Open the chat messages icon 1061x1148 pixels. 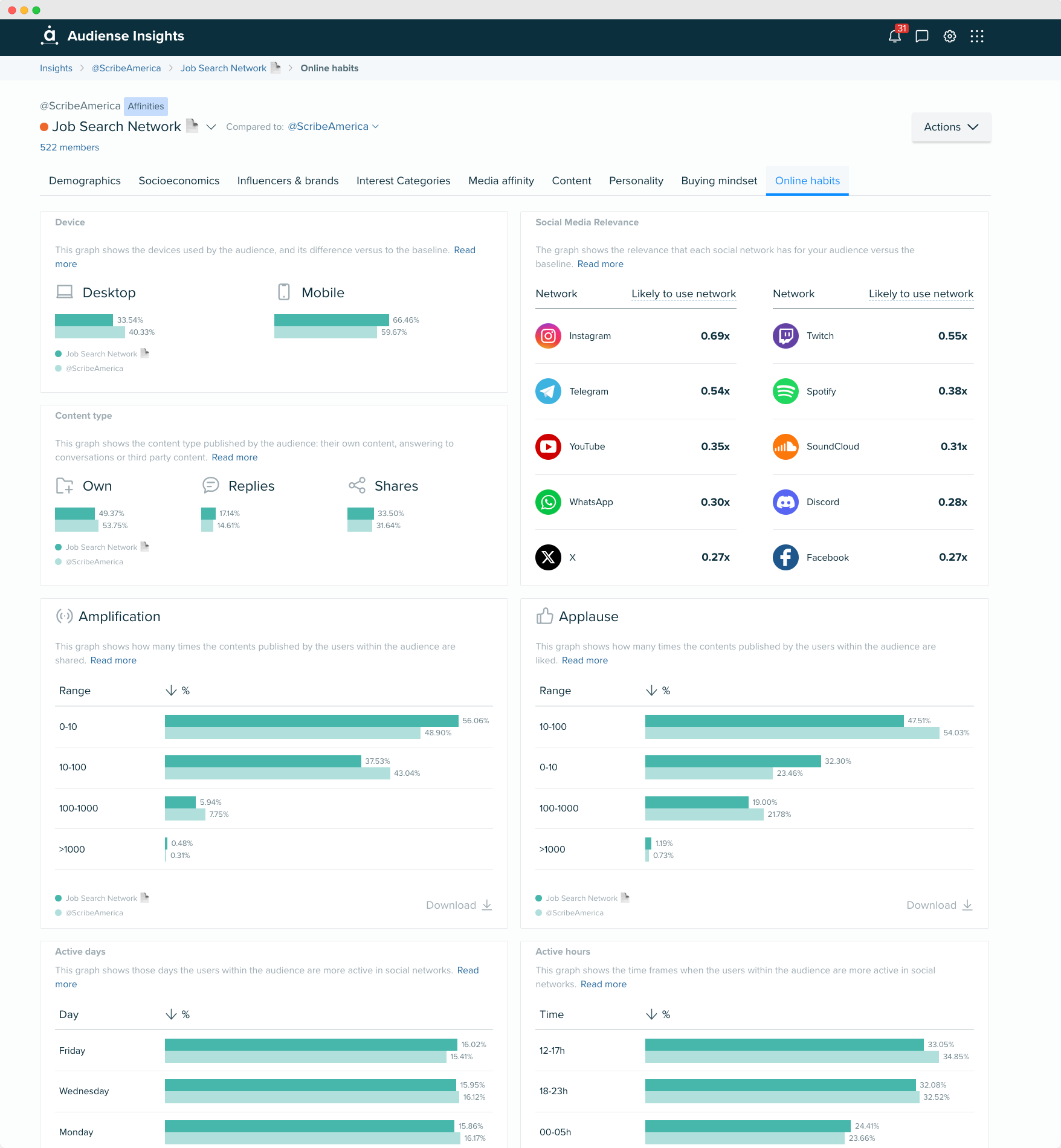(x=921, y=36)
